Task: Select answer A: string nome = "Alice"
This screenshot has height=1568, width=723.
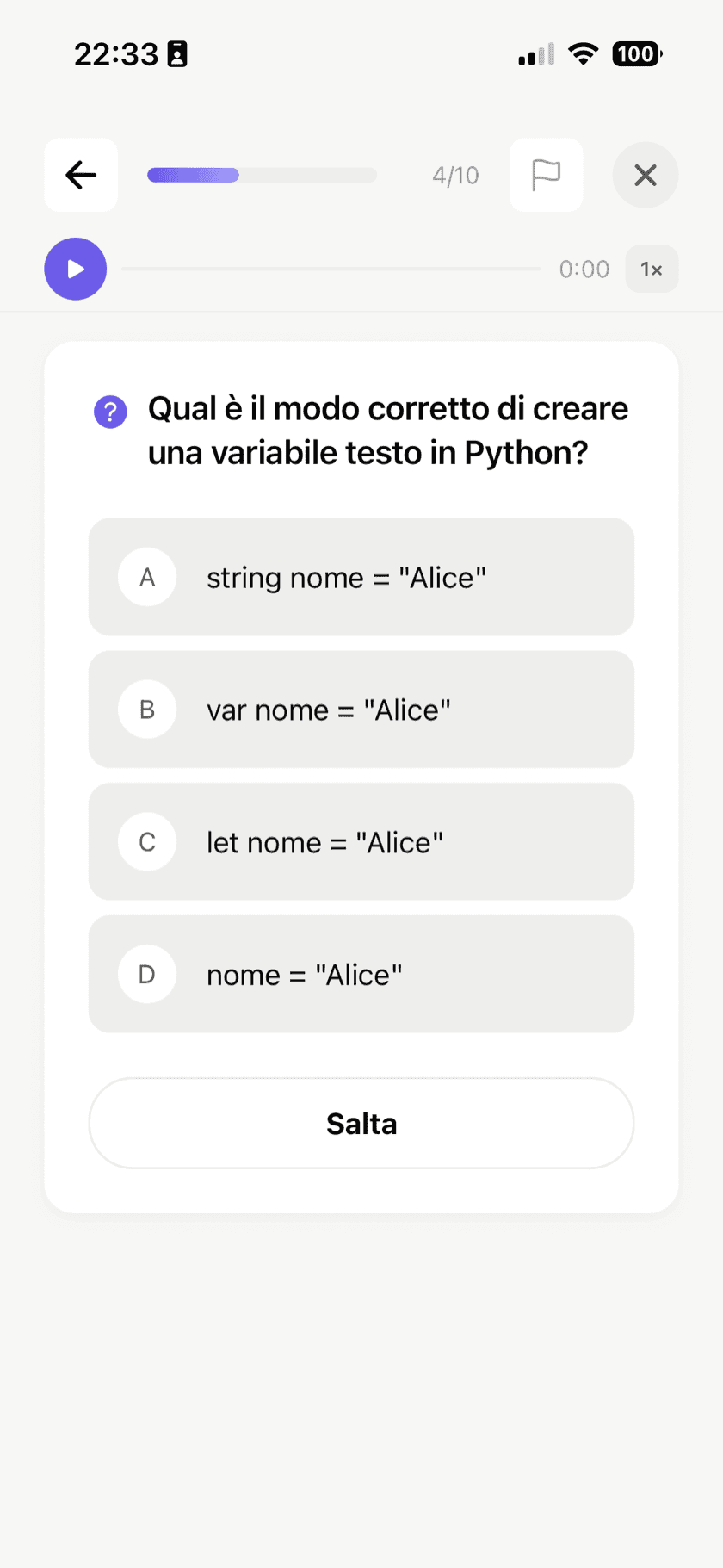Action: point(361,577)
